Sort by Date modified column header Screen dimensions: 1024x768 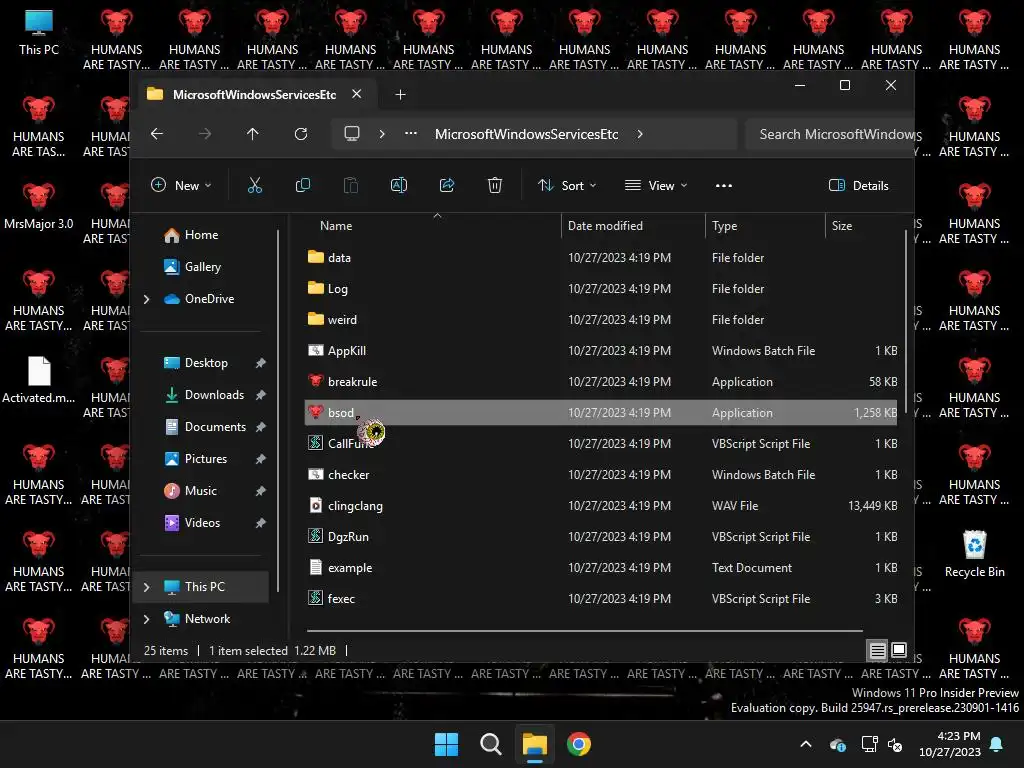[605, 226]
